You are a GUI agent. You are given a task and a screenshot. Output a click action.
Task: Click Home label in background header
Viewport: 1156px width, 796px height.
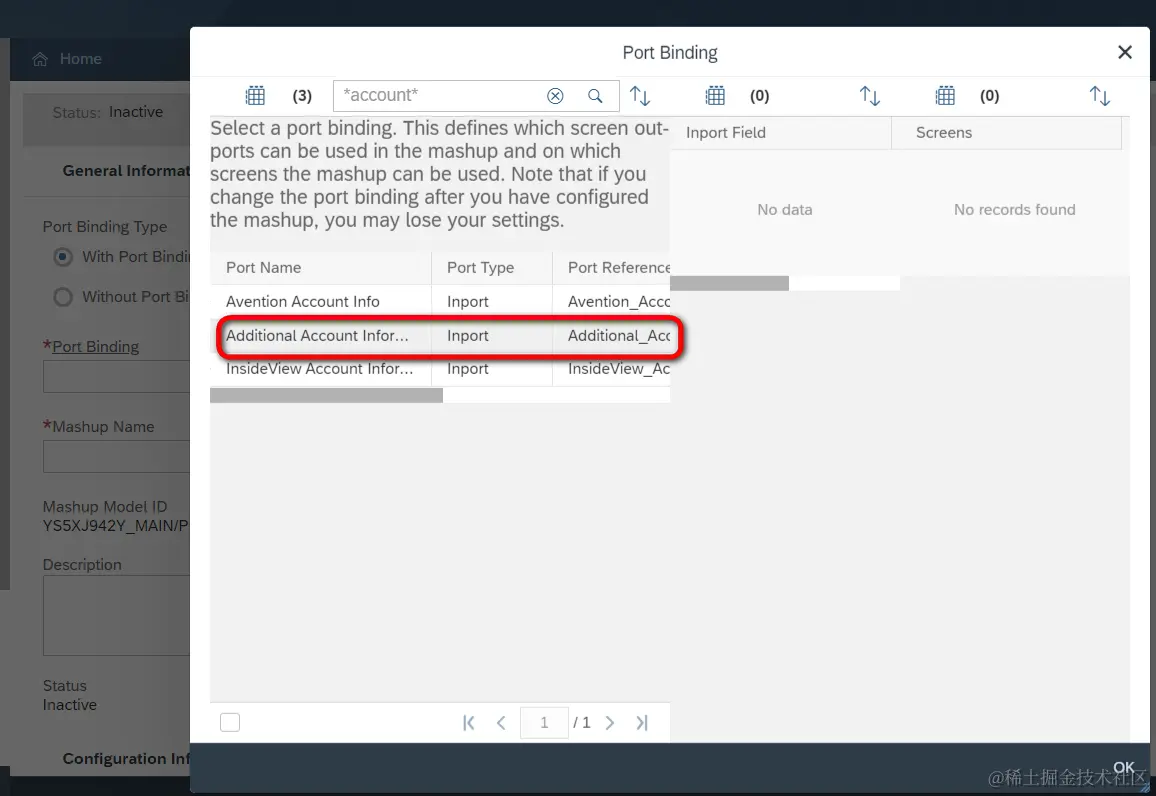click(x=80, y=59)
